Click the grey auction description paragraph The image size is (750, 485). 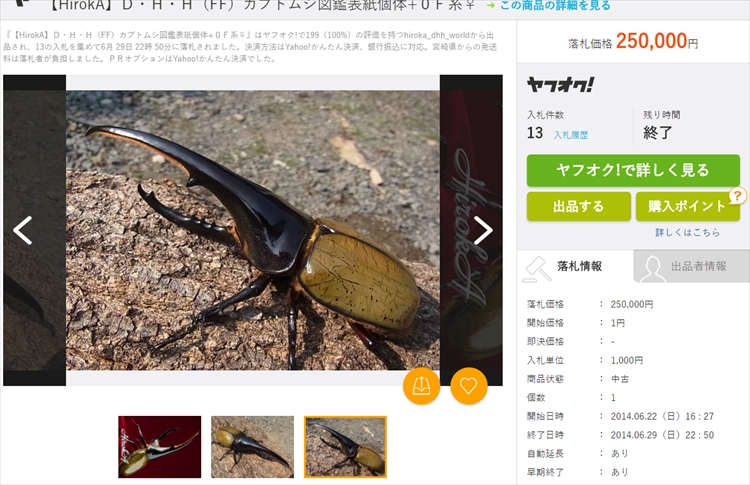(250, 47)
